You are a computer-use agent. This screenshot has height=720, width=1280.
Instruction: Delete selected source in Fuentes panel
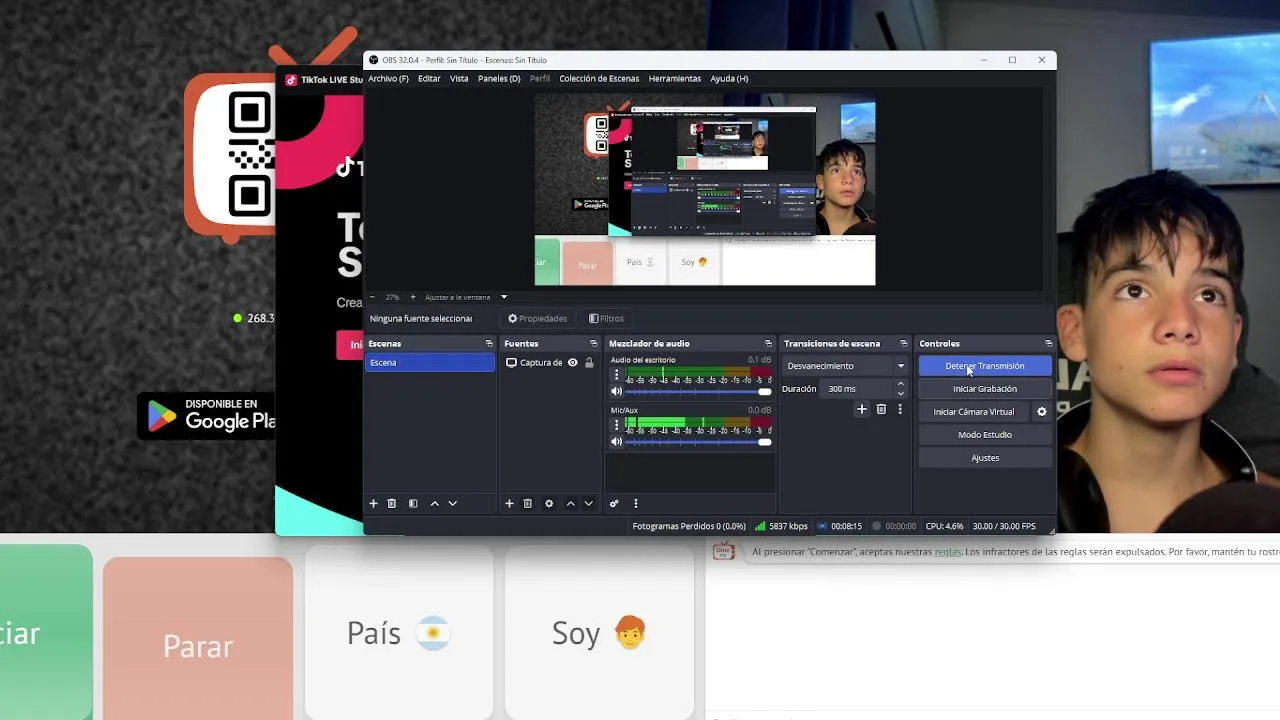click(x=528, y=504)
